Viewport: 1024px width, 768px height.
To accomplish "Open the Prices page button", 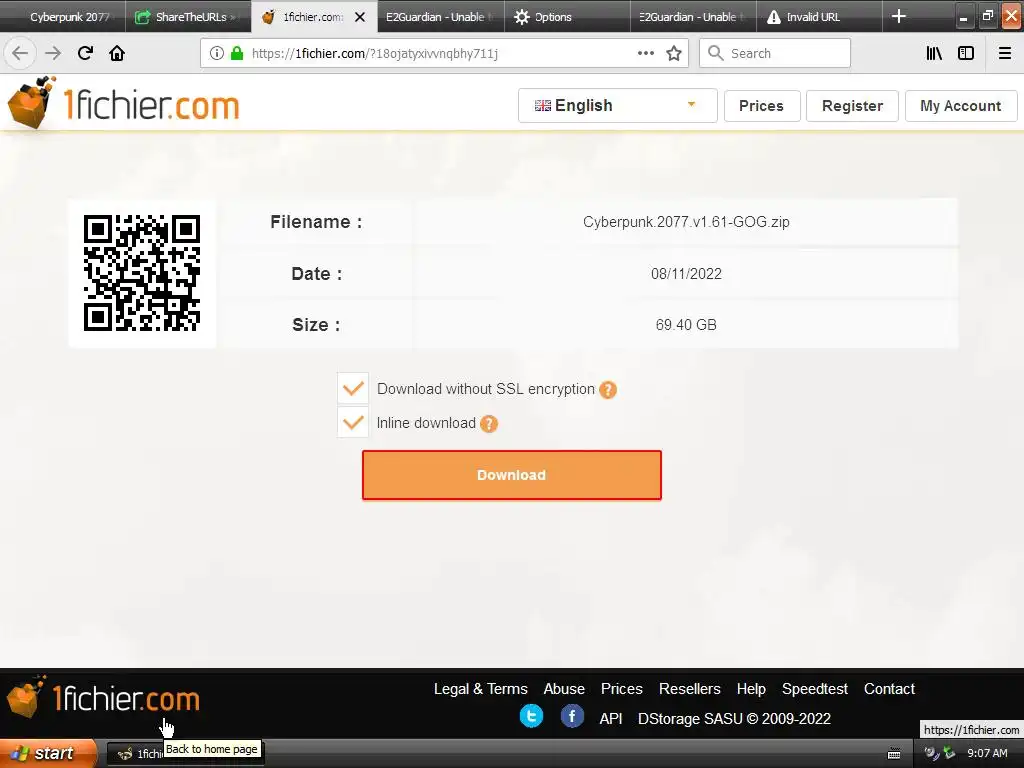I will [761, 106].
